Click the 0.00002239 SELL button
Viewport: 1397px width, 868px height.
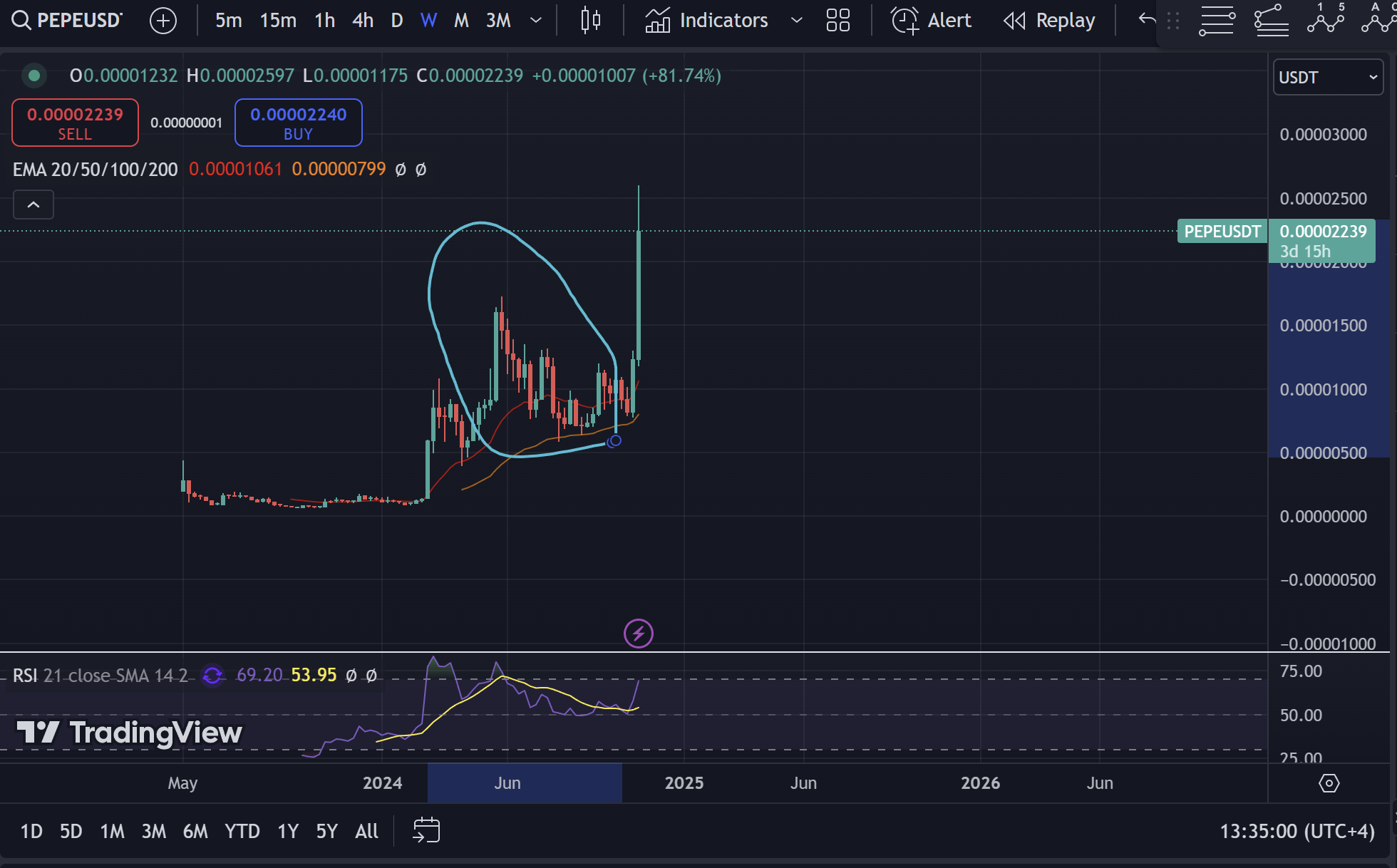(x=75, y=123)
